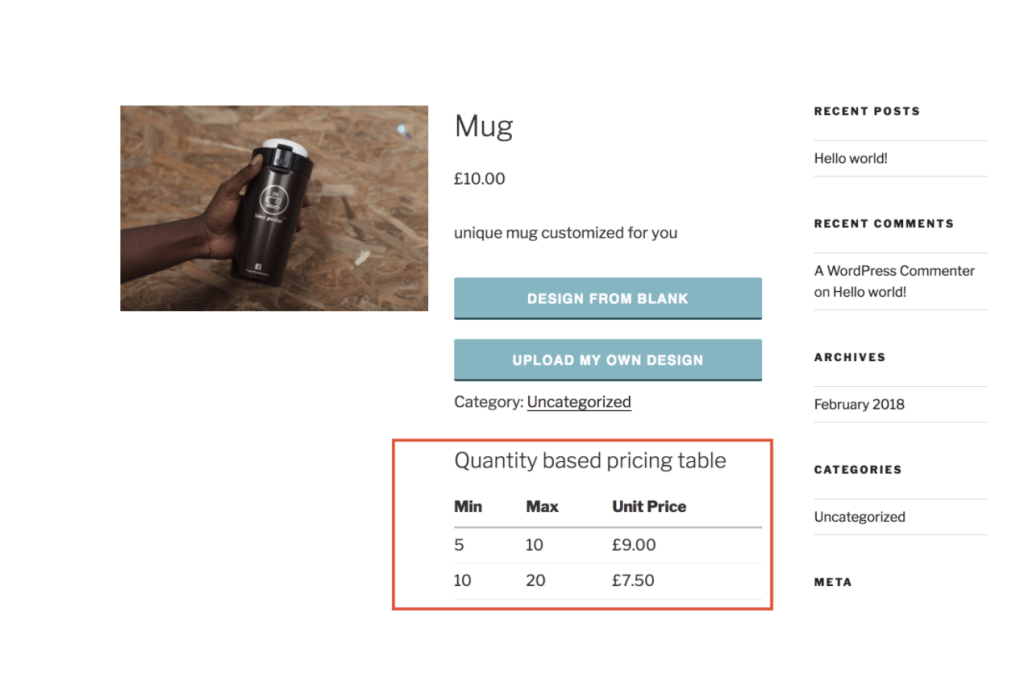
Task: Open Uncategorized under Categories sidebar
Action: click(859, 517)
